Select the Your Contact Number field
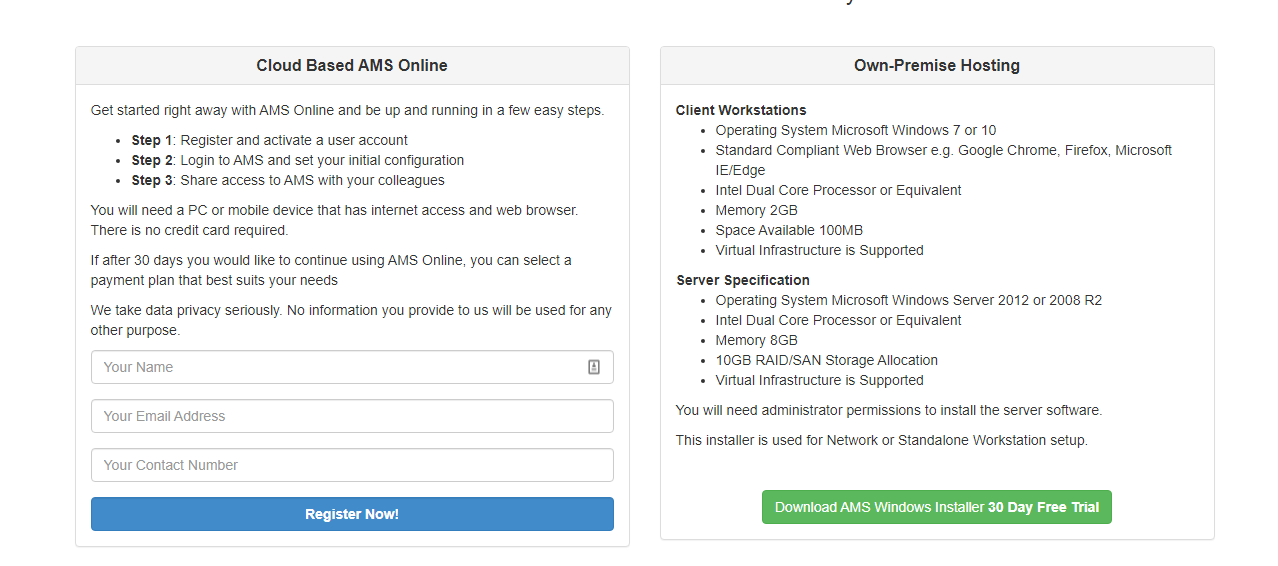 click(352, 465)
